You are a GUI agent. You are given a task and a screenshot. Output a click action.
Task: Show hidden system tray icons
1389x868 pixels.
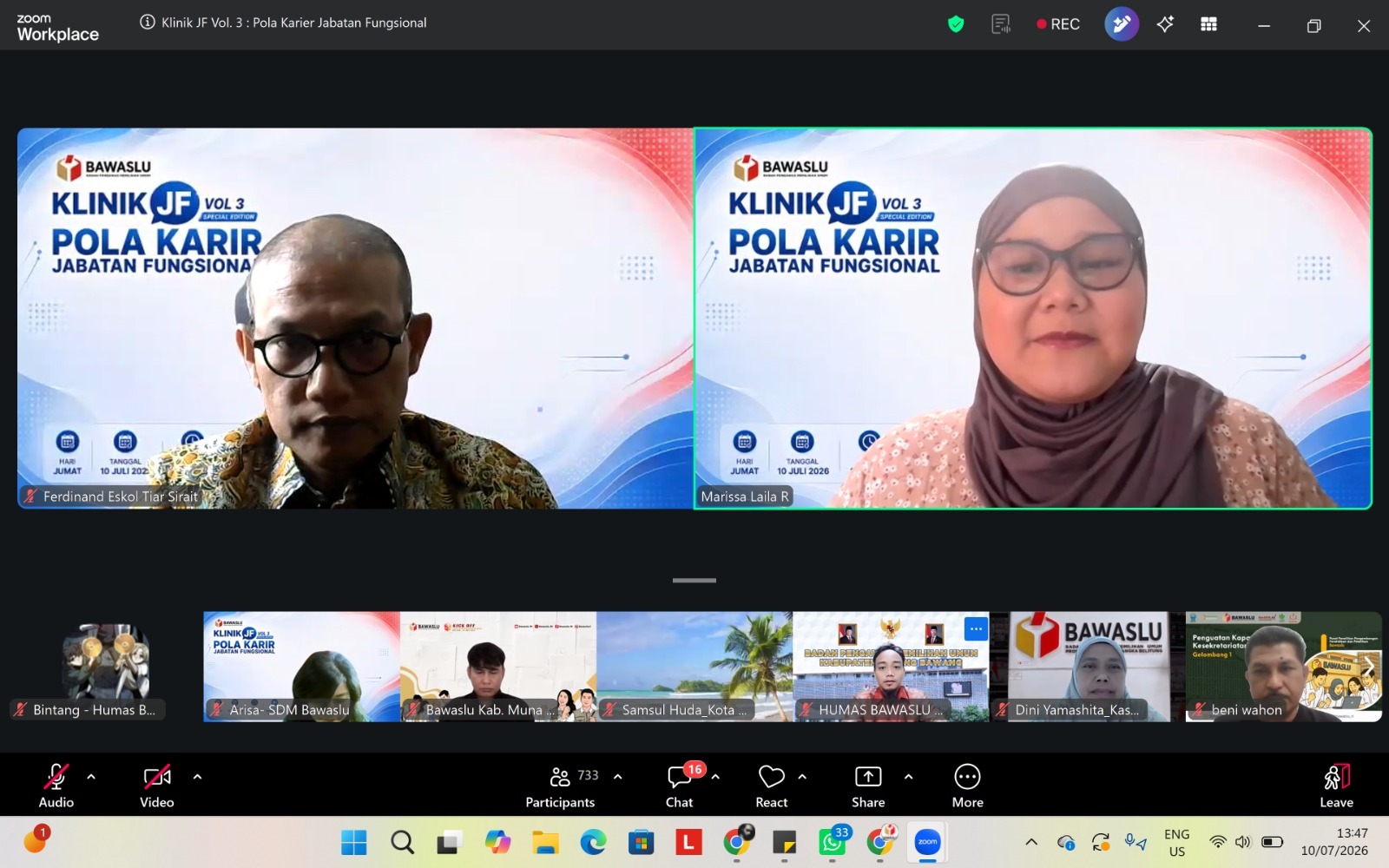coord(1031,842)
